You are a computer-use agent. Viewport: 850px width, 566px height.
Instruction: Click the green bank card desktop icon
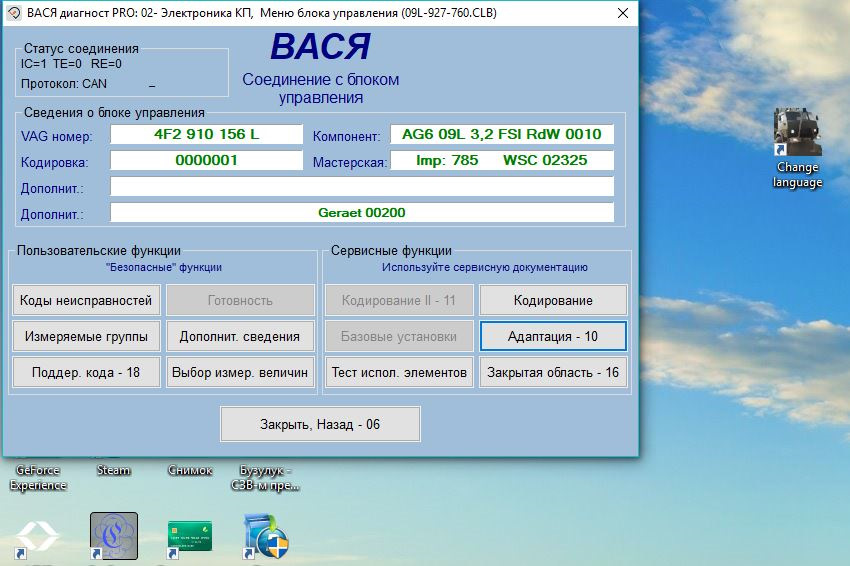pos(190,535)
